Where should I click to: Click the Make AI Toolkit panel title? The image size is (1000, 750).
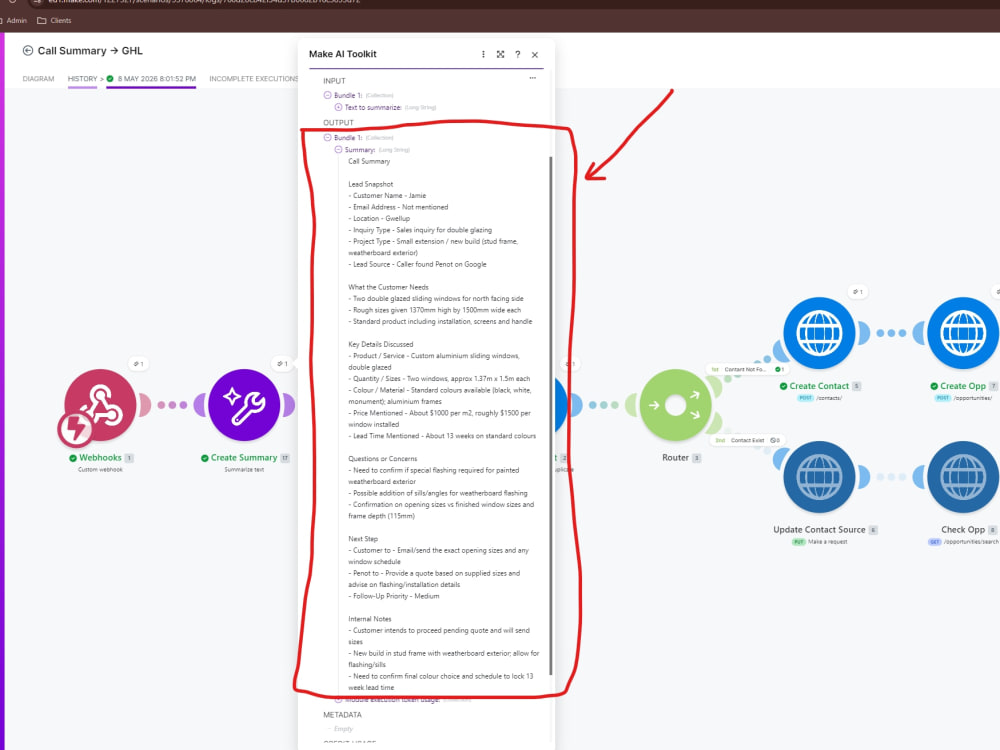pyautogui.click(x=342, y=54)
